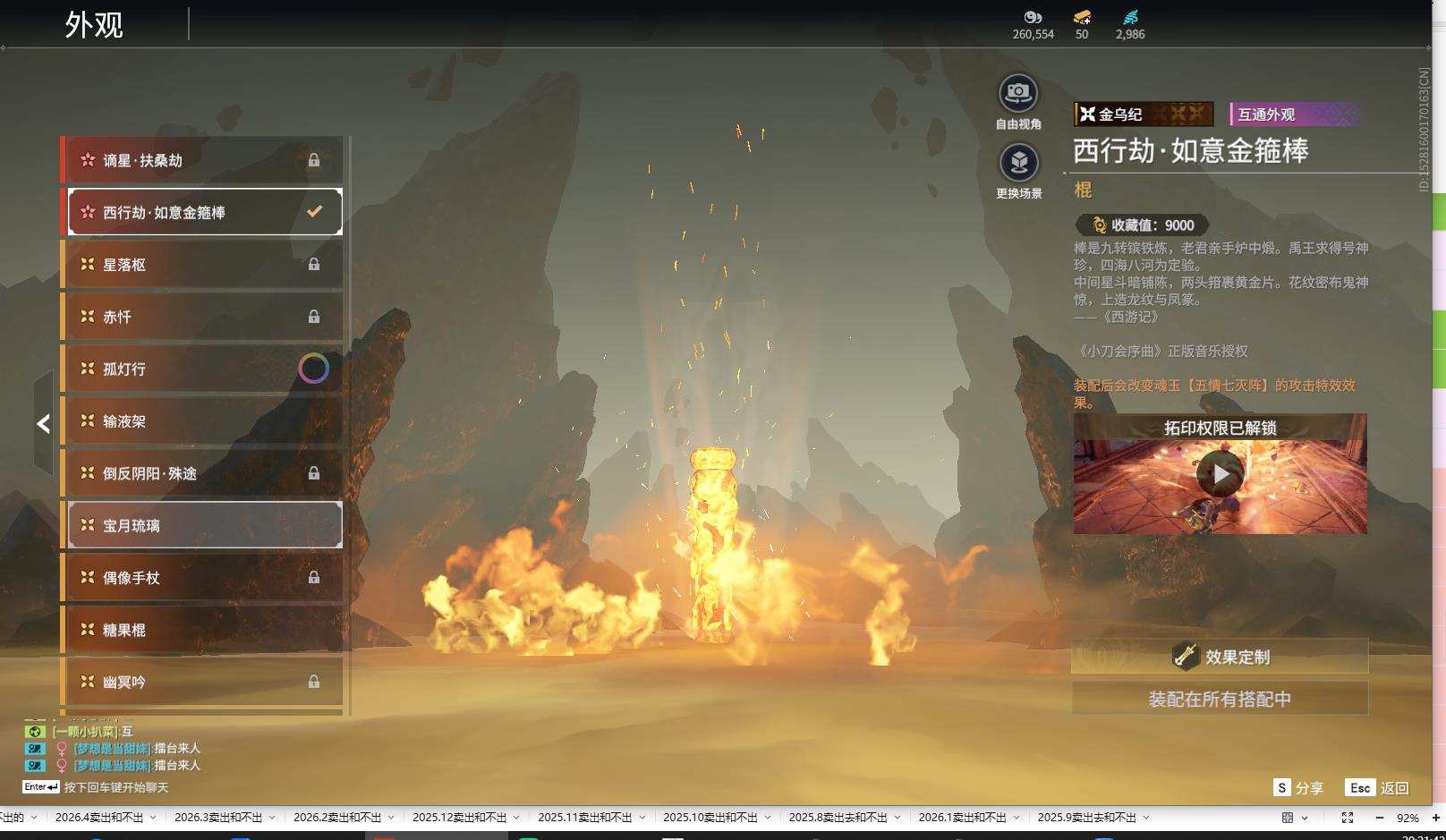1446x840 pixels.
Task: Click the weapon icon beside 输液架
Action: 88,420
